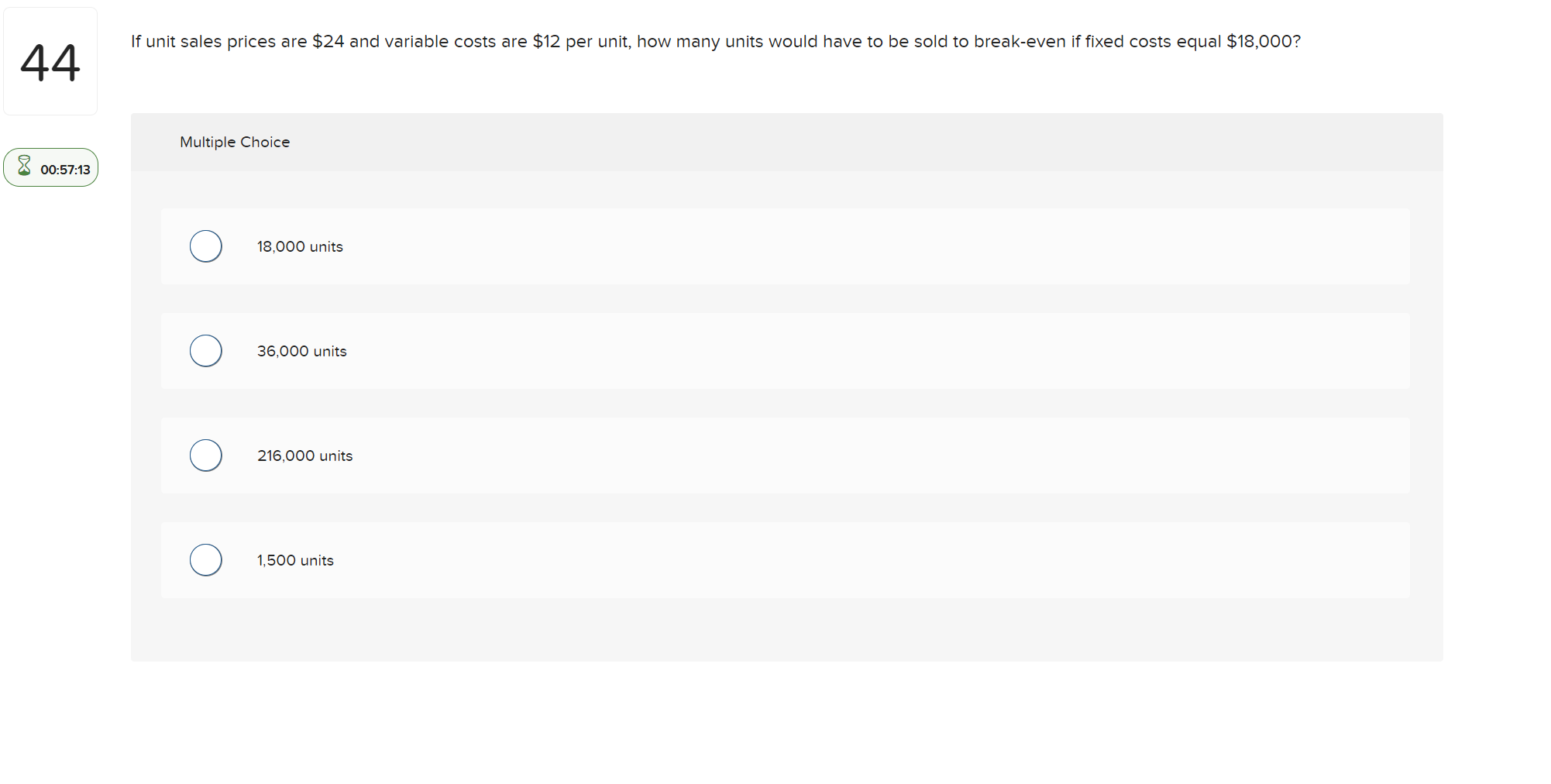The width and height of the screenshot is (1551, 784).
Task: Select the 36,000 units radio button
Action: point(205,350)
